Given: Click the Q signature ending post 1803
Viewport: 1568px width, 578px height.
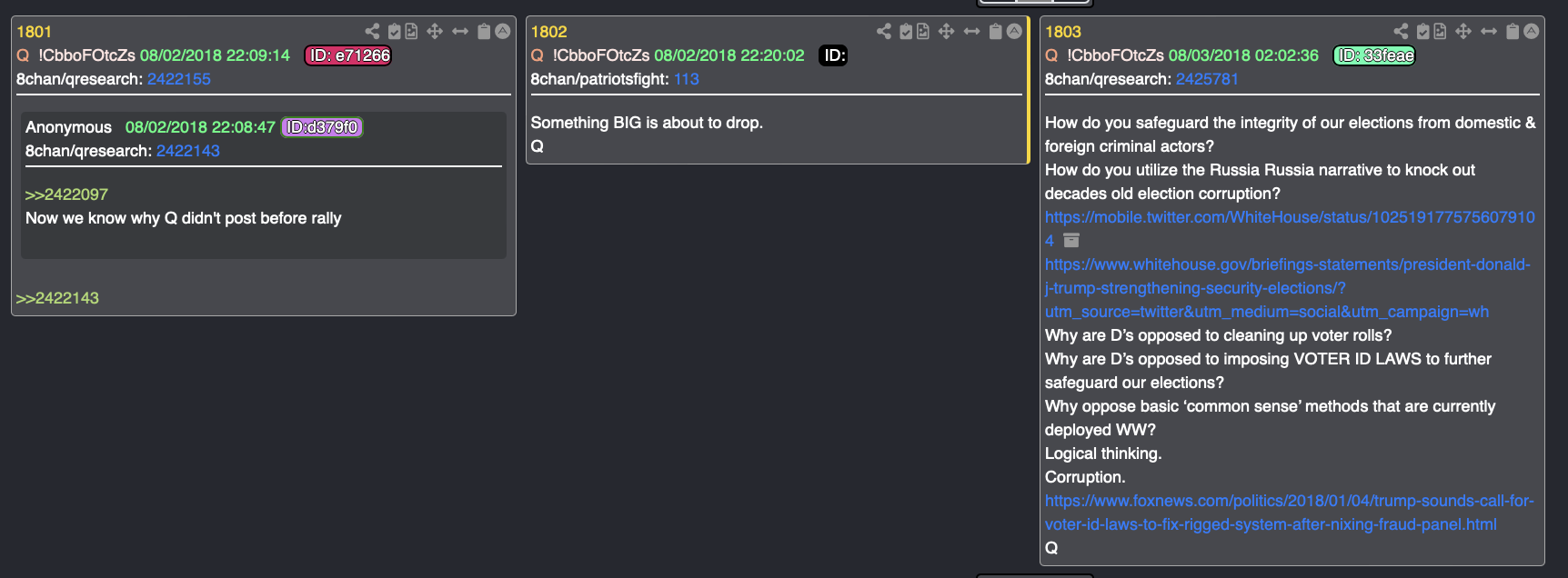Looking at the screenshot, I should click(1051, 548).
